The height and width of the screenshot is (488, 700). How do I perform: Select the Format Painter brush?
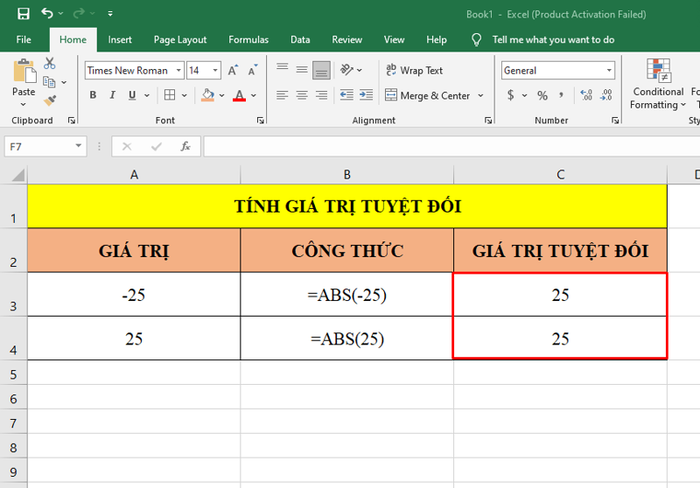coord(50,100)
